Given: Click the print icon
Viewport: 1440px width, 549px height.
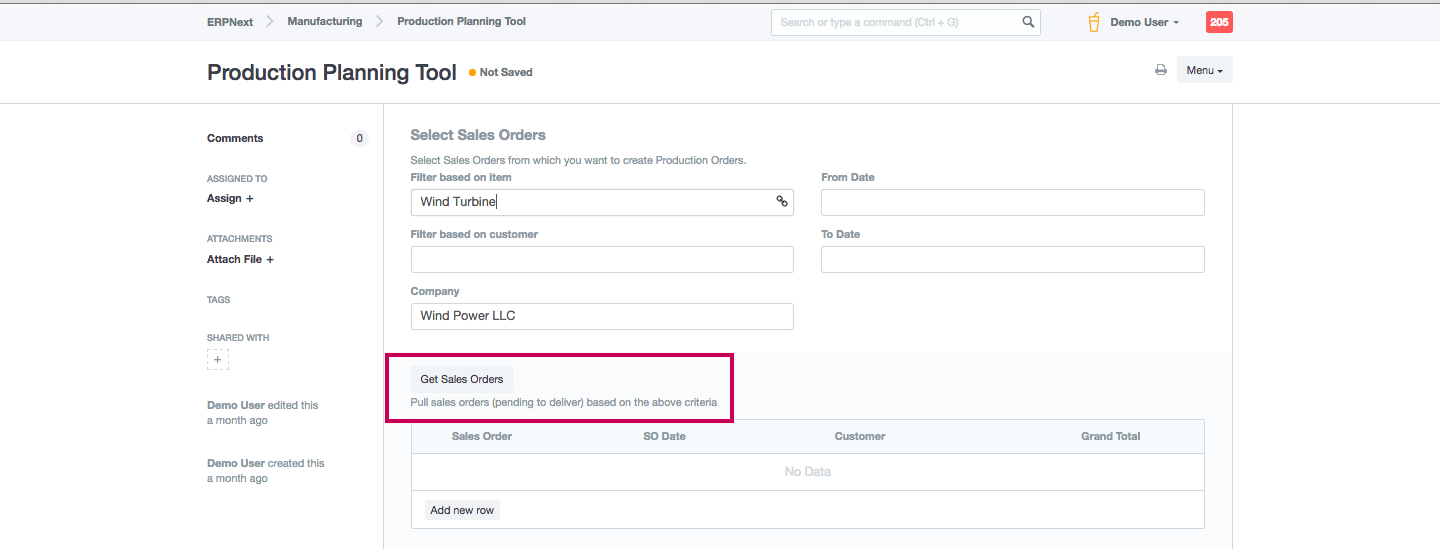Looking at the screenshot, I should (1160, 70).
